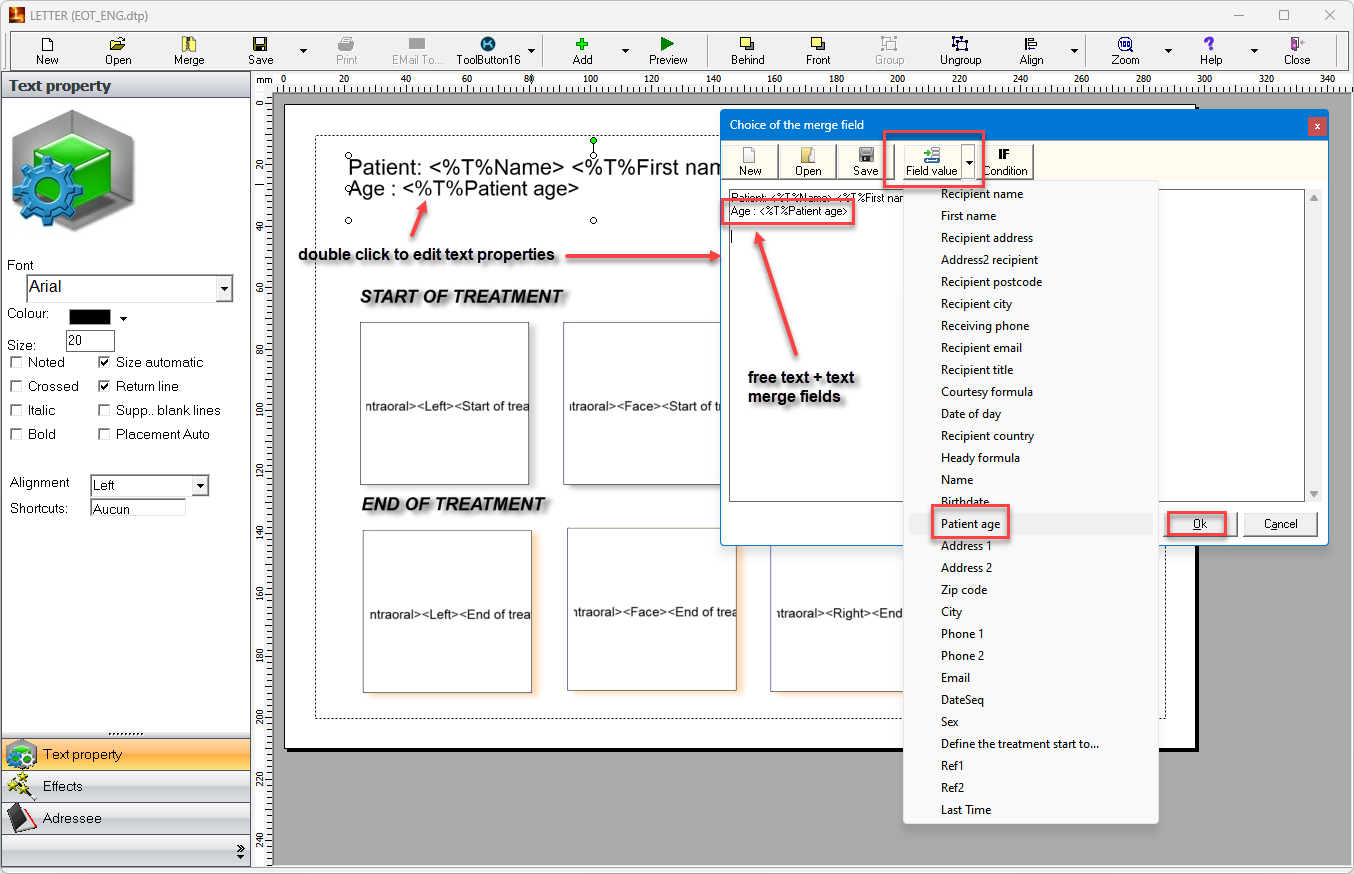
Task: Bring object to Front via toolbar
Action: [x=817, y=45]
